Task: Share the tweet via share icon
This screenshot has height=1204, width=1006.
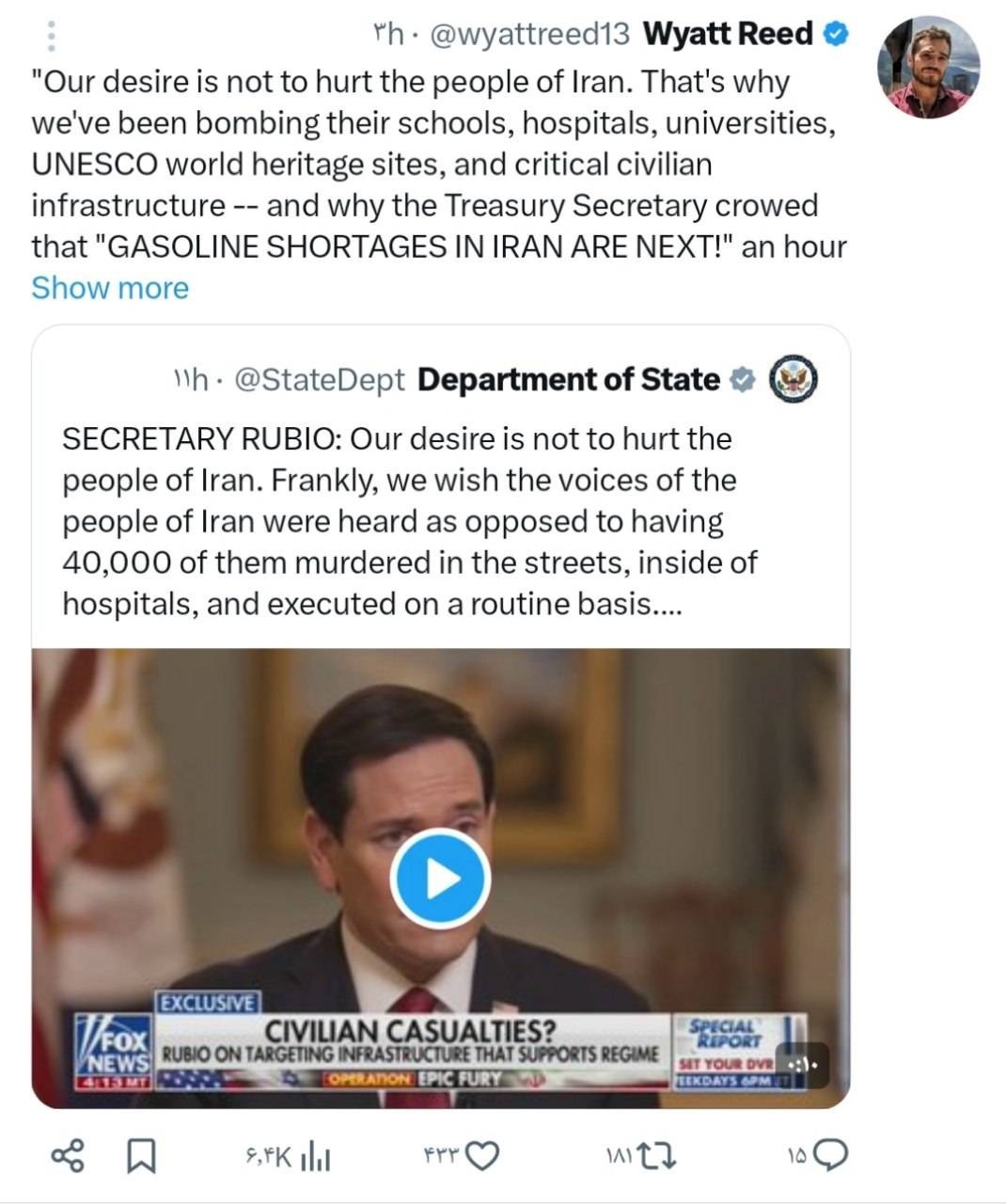Action: (67, 1157)
